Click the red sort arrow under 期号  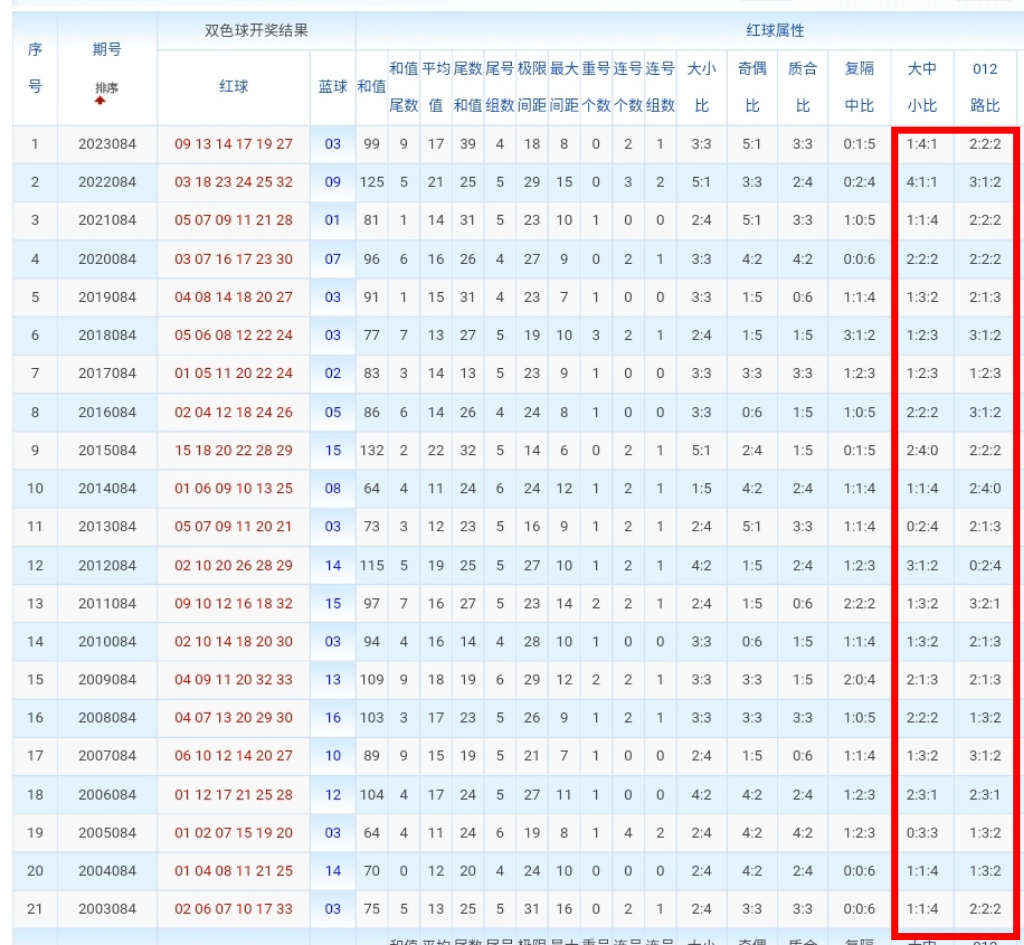point(100,101)
